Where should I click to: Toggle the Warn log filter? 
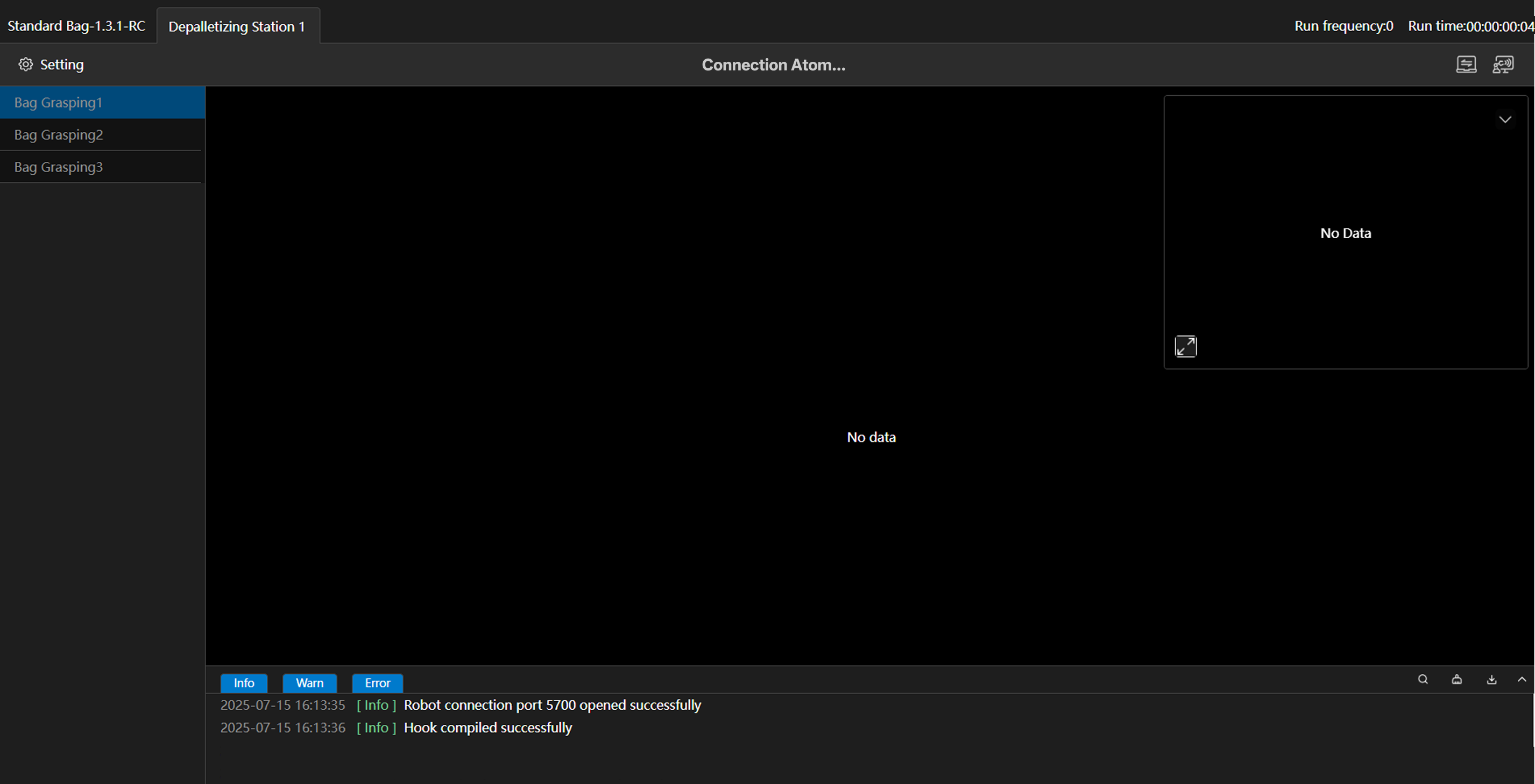[309, 683]
